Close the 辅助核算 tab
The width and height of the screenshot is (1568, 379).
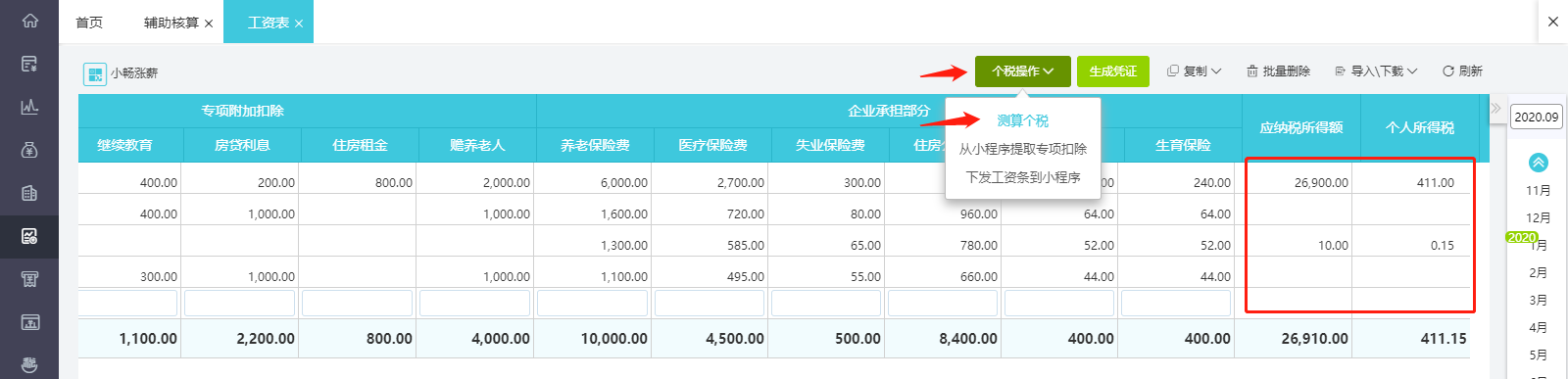[209, 24]
